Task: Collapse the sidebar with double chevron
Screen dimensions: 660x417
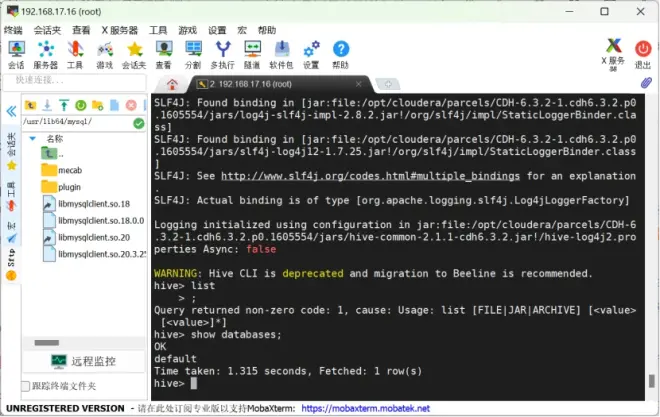Action: coord(11,111)
